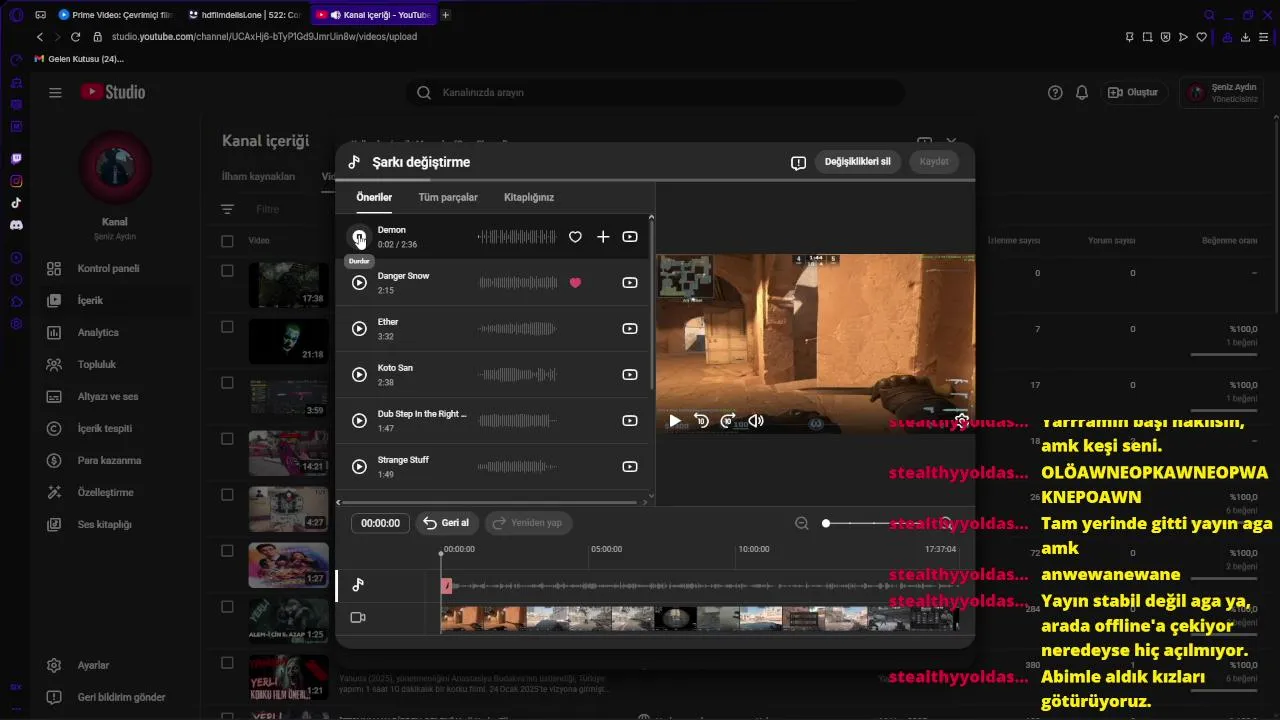Open YouTube link for Demon track
This screenshot has width=1280, height=720.
(630, 237)
